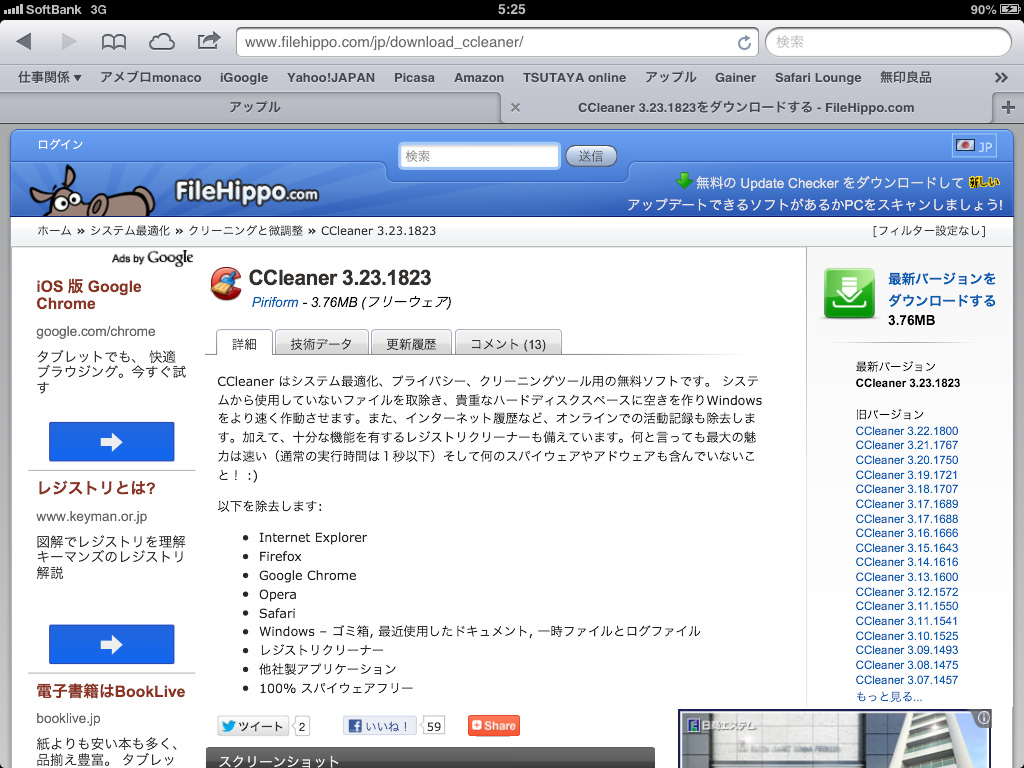
Task: Open the iGoogle bookmark
Action: point(244,77)
